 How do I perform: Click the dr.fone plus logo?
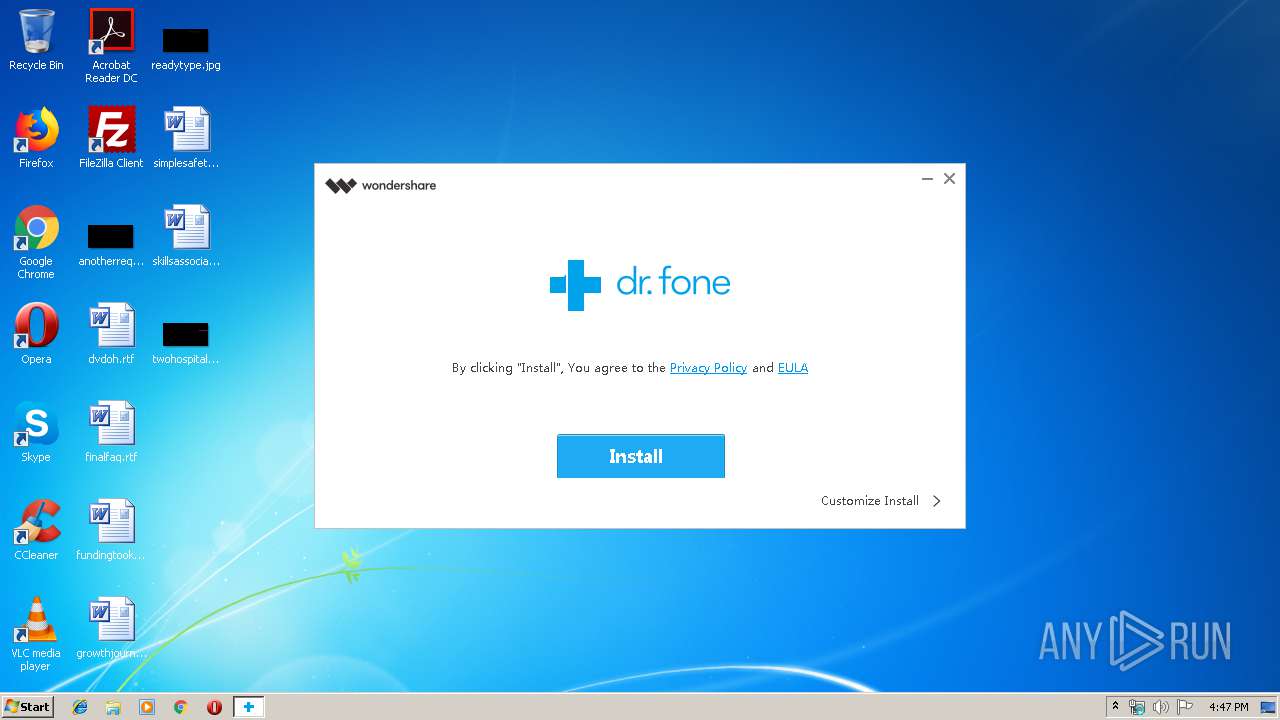point(575,285)
